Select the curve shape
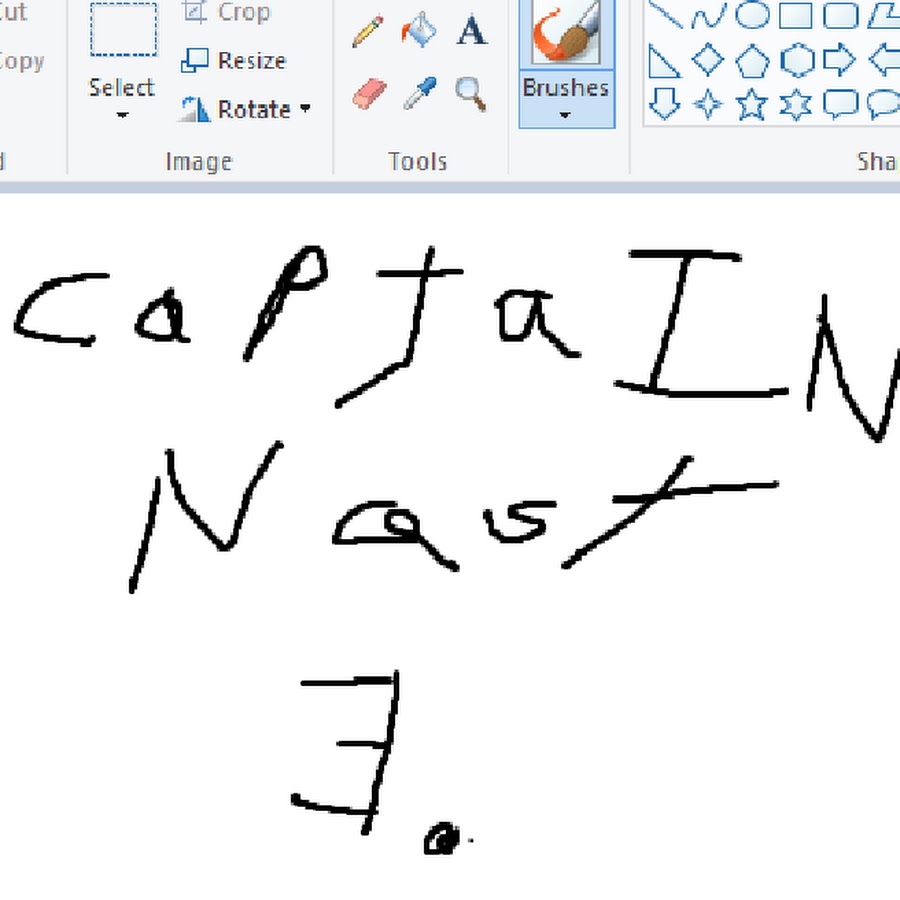 click(x=708, y=16)
